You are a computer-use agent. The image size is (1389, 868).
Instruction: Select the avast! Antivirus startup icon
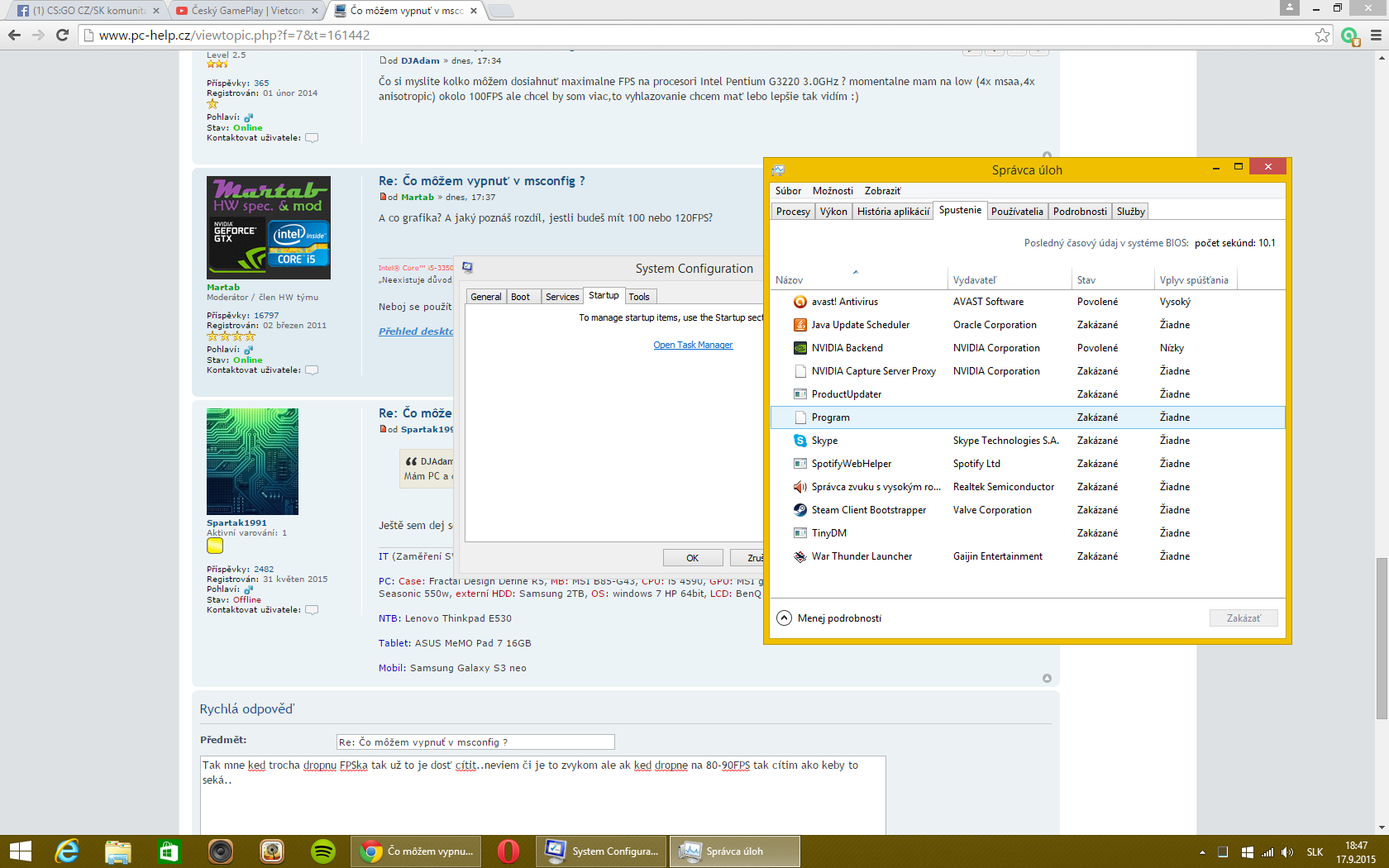coord(800,302)
